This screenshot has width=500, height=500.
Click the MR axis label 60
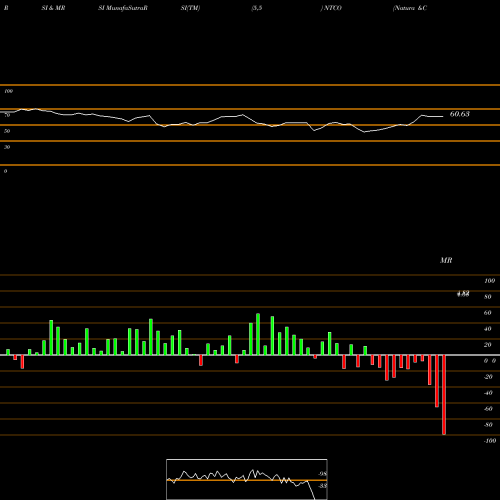(488, 313)
